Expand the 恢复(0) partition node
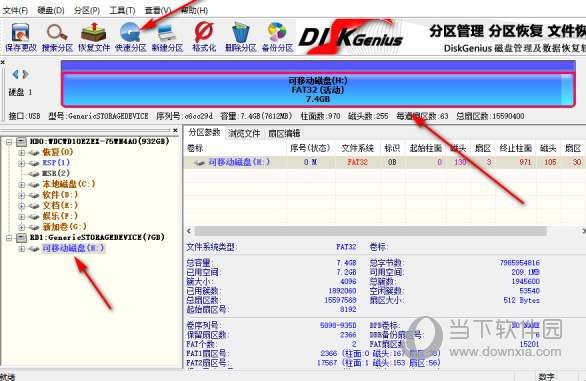Image resolution: width=586 pixels, height=381 pixels. [x=21, y=153]
